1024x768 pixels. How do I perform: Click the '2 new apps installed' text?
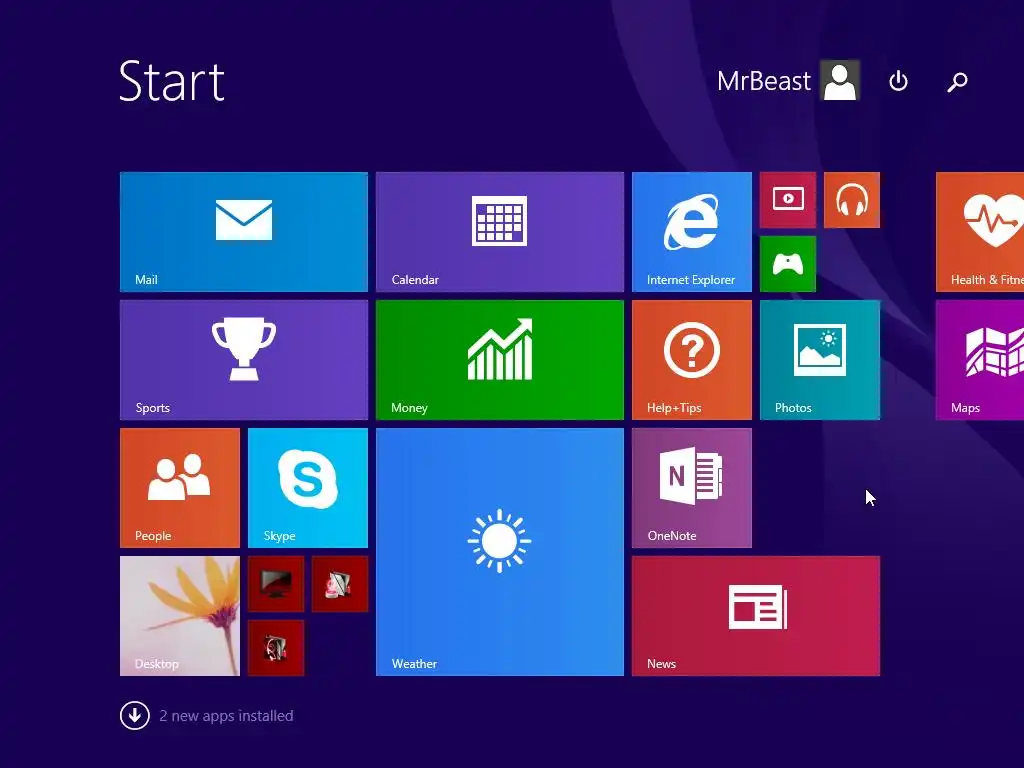coord(226,716)
